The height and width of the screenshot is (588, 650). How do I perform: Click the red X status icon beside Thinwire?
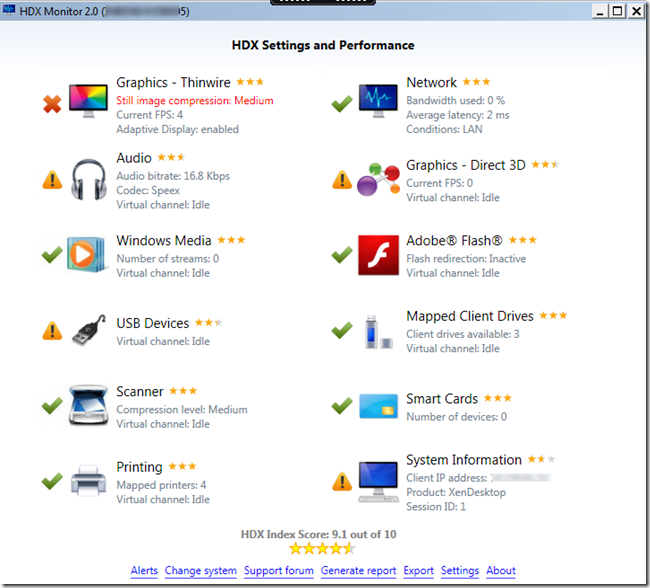click(52, 104)
